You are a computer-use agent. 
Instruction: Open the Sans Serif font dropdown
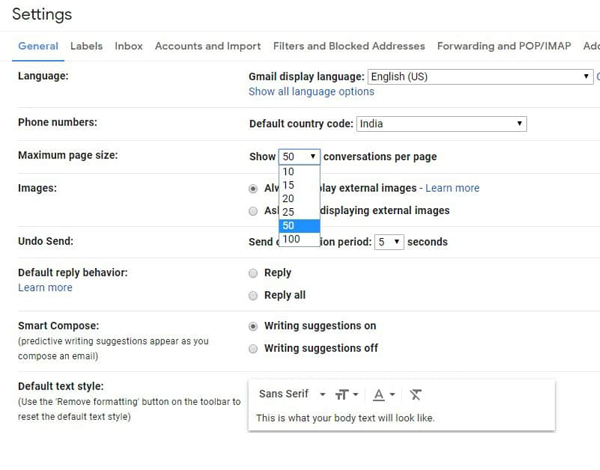pyautogui.click(x=291, y=394)
